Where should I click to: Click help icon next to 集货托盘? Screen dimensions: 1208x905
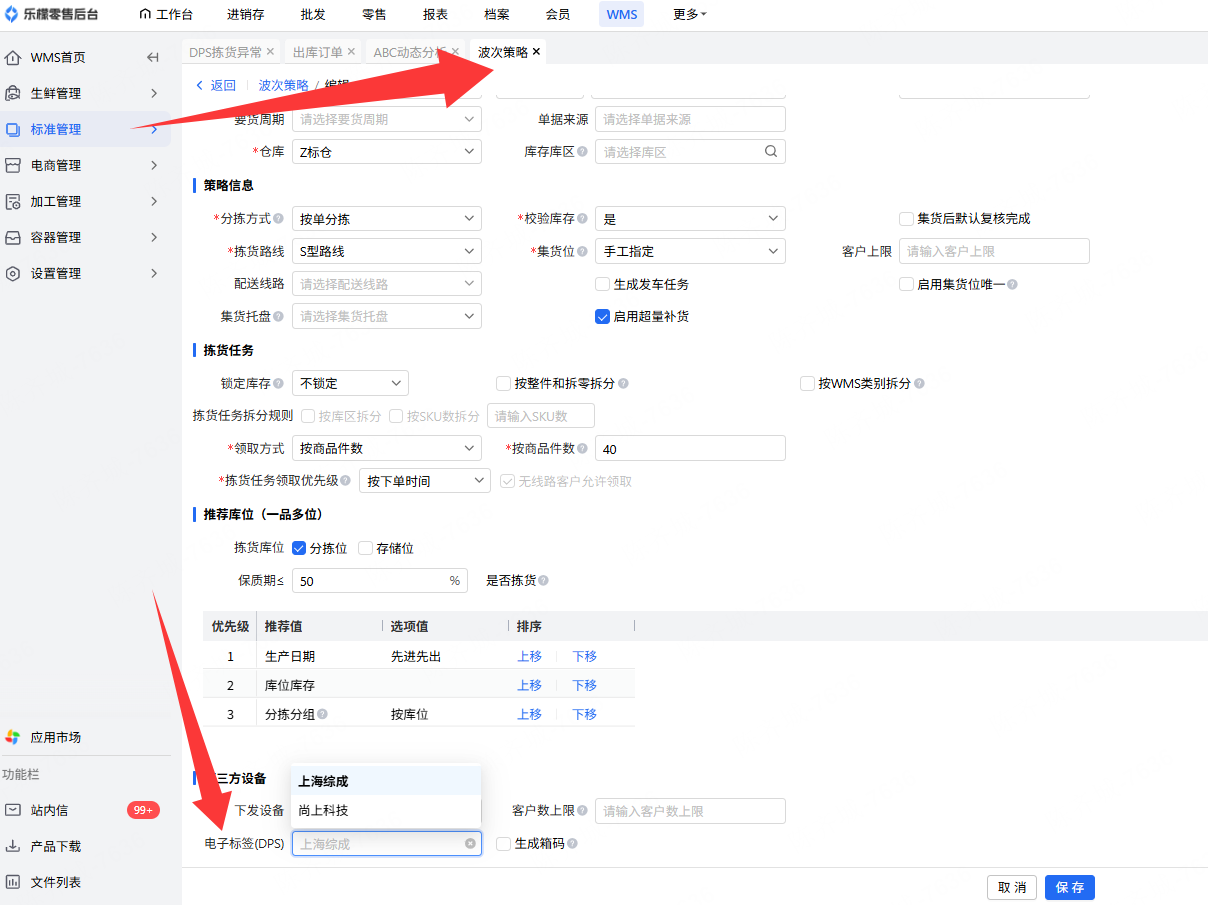click(x=279, y=316)
